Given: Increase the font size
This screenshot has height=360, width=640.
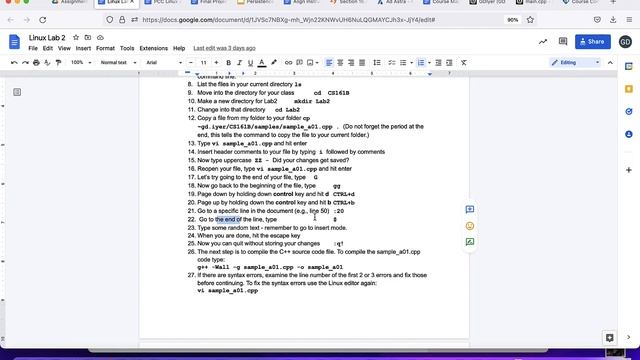Looking at the screenshot, I should [x=216, y=62].
